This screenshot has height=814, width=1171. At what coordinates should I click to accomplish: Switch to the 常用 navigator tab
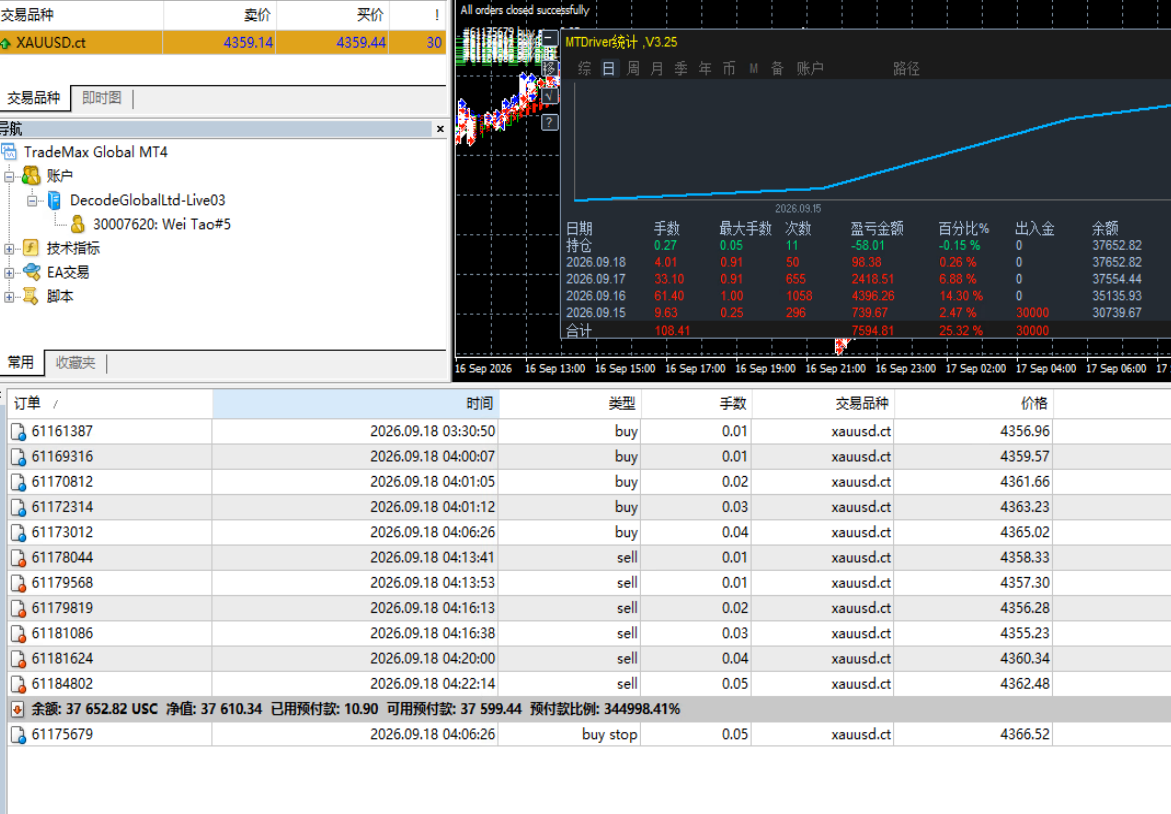[21, 362]
